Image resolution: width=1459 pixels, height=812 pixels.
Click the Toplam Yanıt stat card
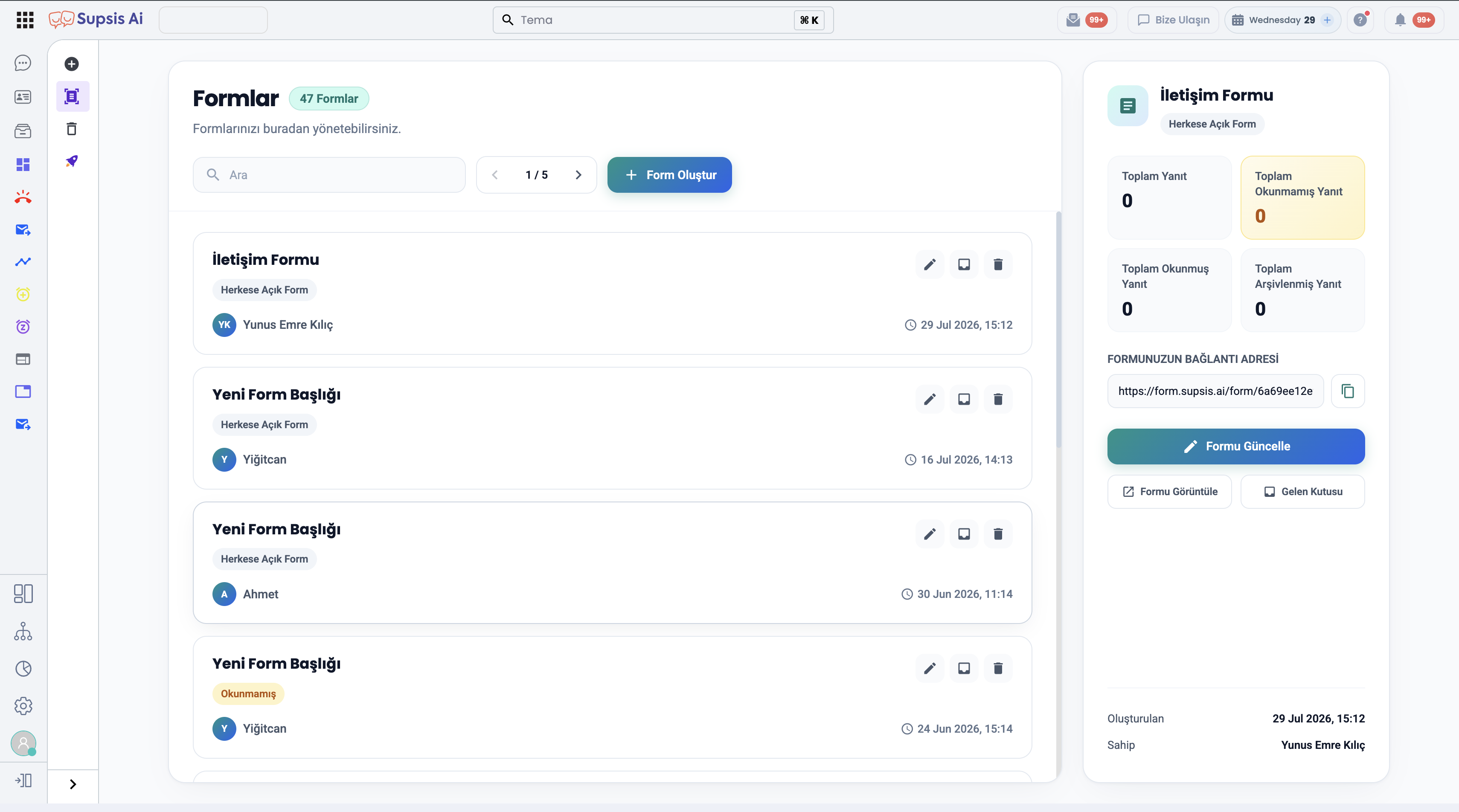tap(1170, 197)
